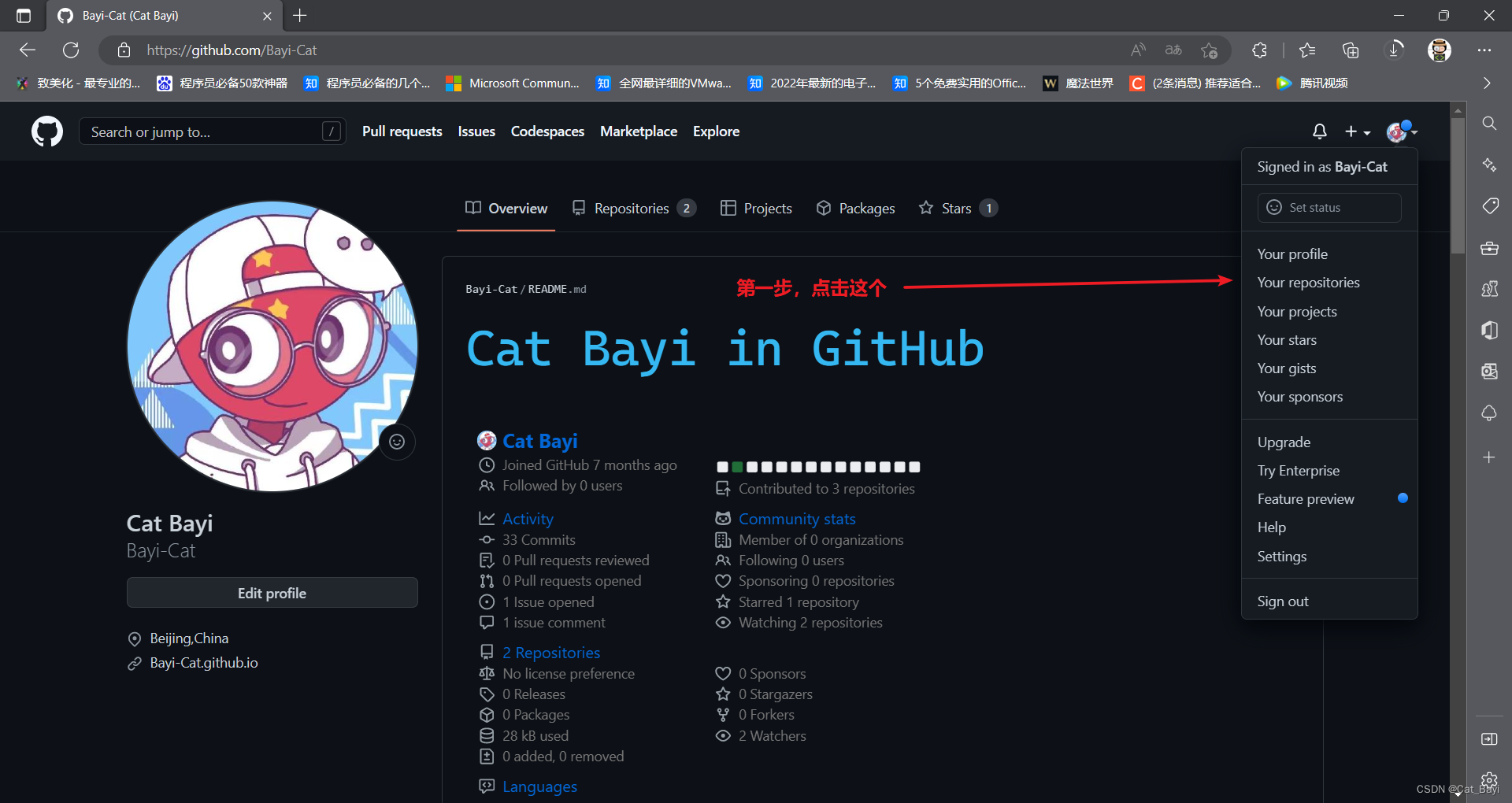Open tab actions menu icon
1512x803 pixels.
point(24,16)
